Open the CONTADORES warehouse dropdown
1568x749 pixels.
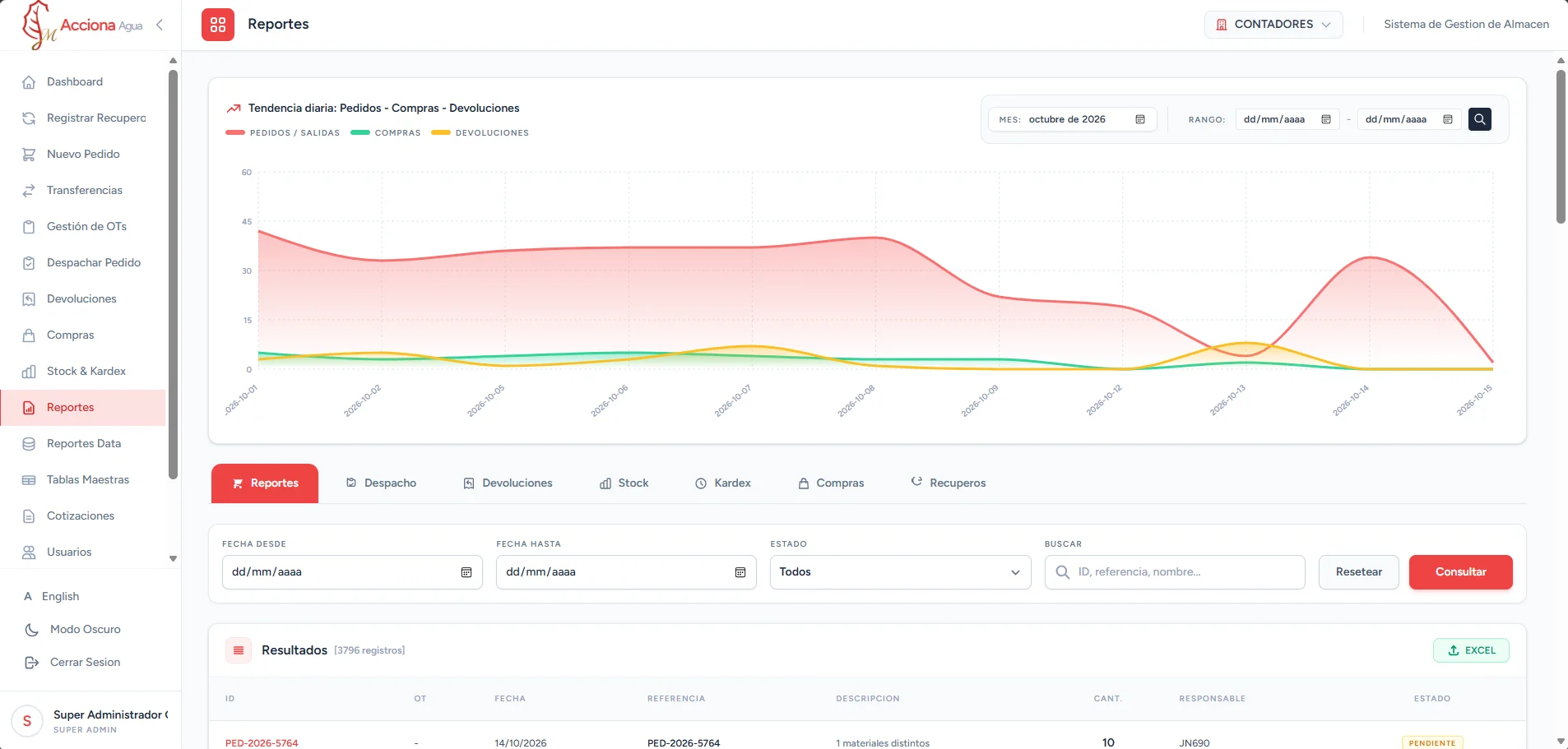[x=1273, y=25]
